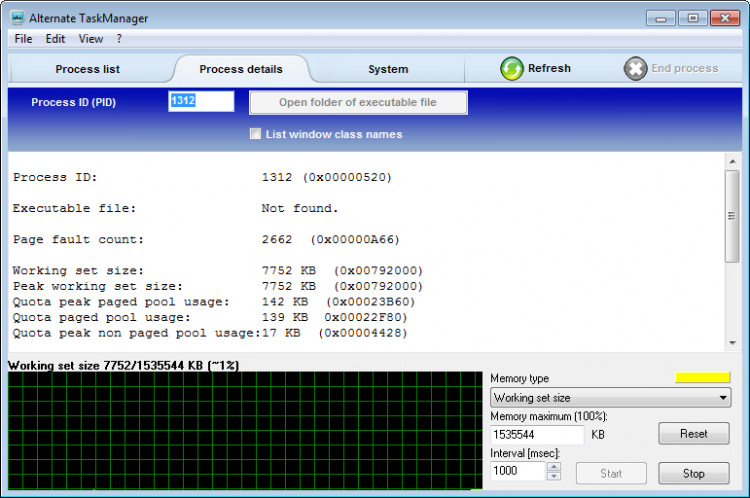Click the Start button
The width and height of the screenshot is (750, 498).
[611, 474]
